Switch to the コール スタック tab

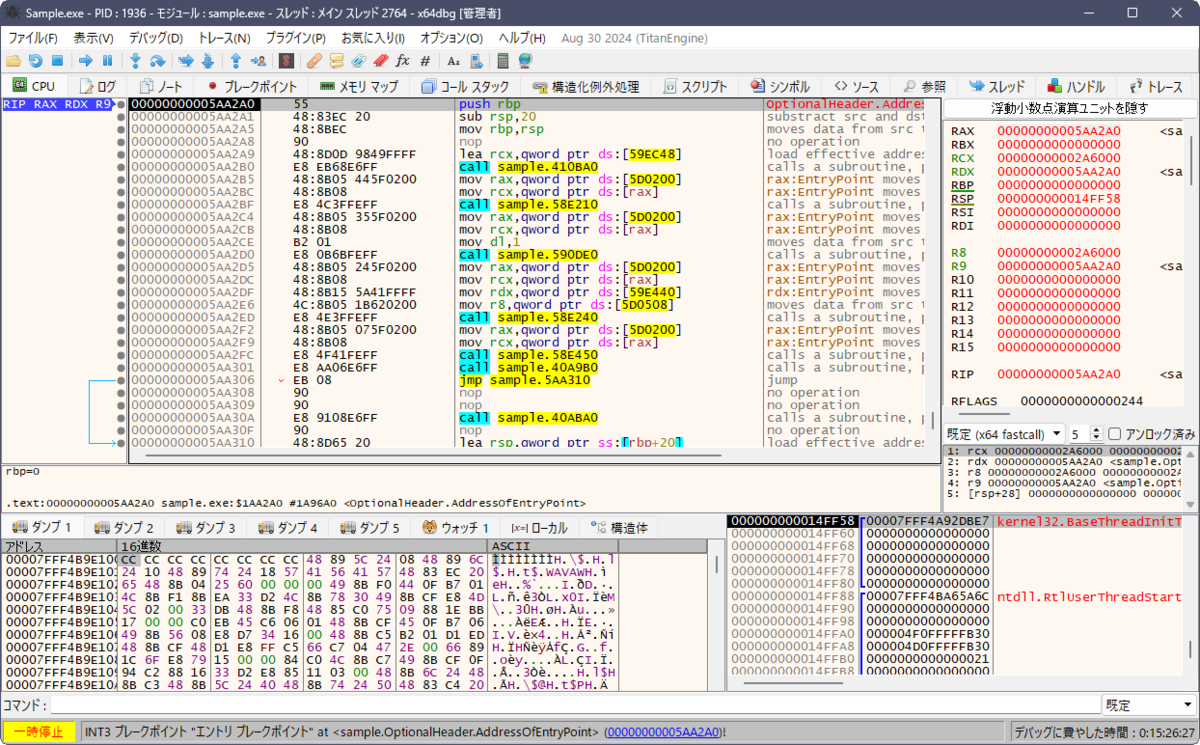coord(465,86)
